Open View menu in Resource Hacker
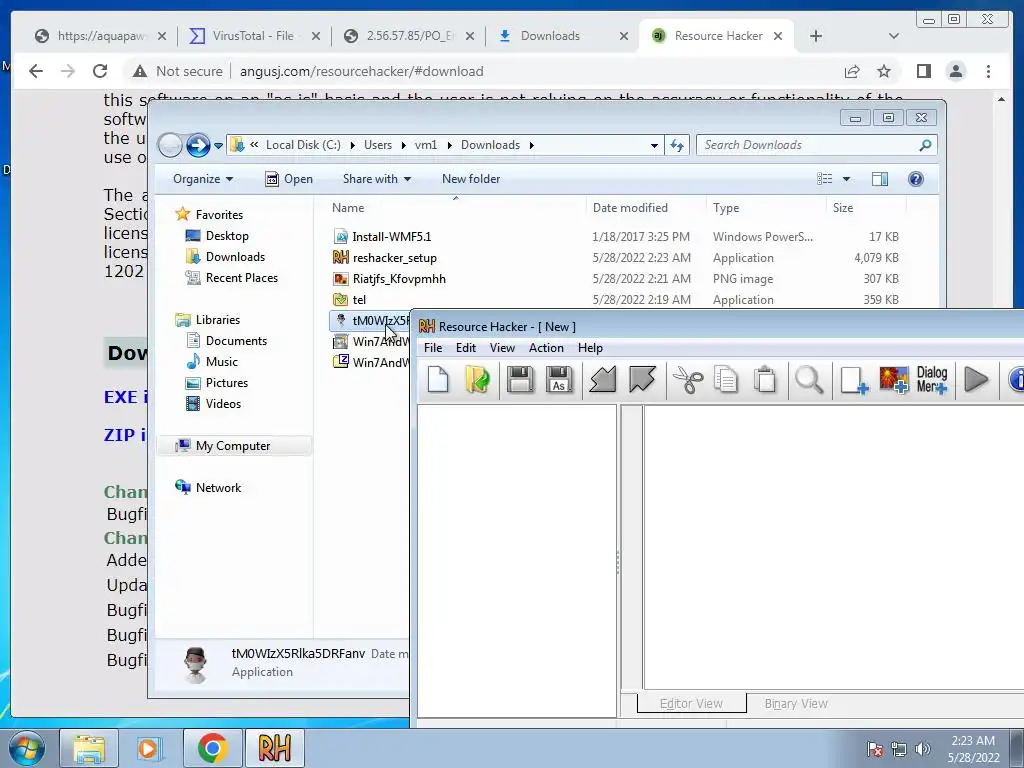 pos(502,348)
